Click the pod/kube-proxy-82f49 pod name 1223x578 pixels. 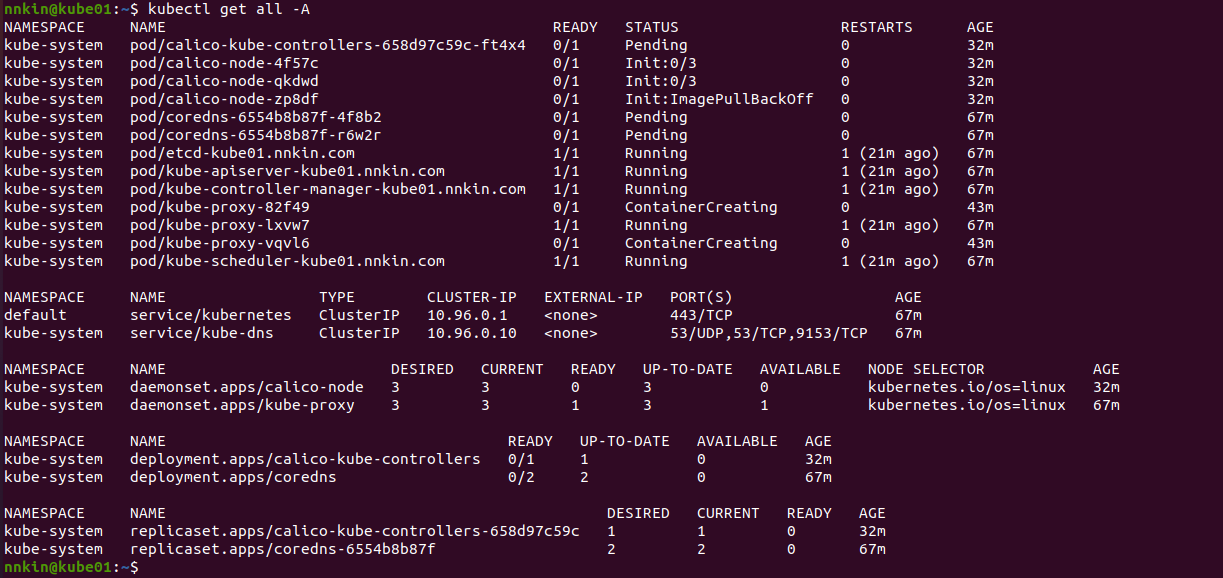click(x=220, y=207)
